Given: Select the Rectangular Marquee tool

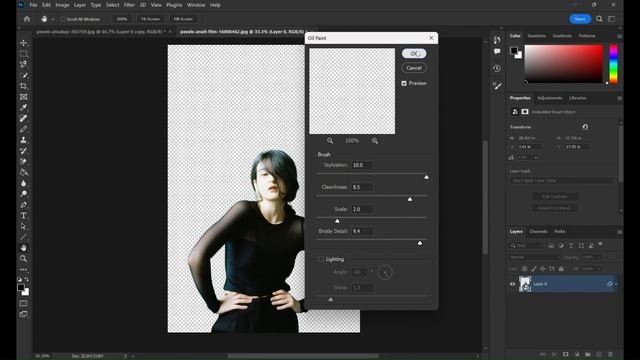Looking at the screenshot, I should click(x=24, y=53).
